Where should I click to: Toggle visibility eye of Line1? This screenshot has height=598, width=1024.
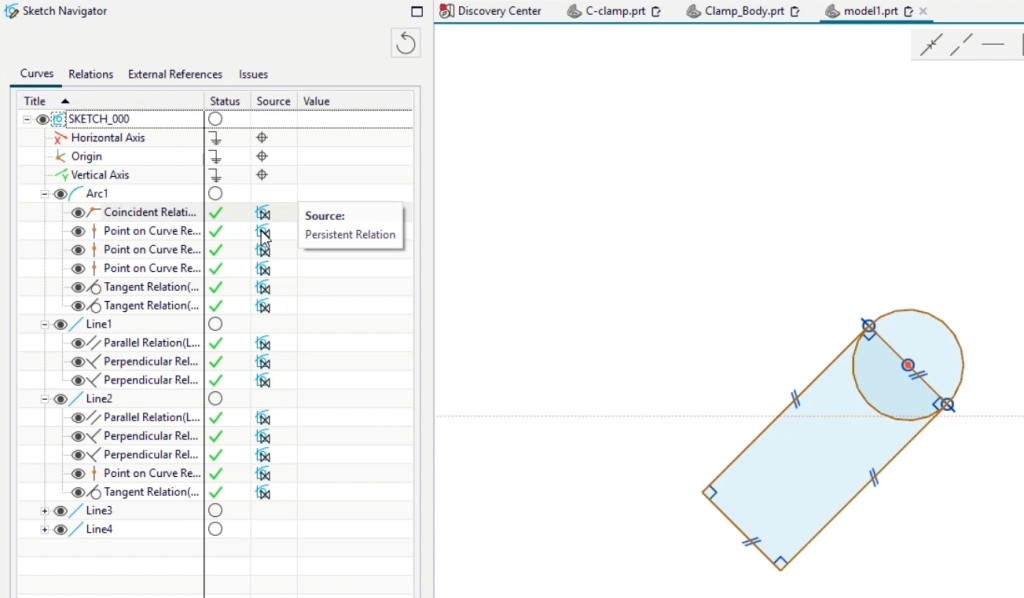pyautogui.click(x=61, y=324)
